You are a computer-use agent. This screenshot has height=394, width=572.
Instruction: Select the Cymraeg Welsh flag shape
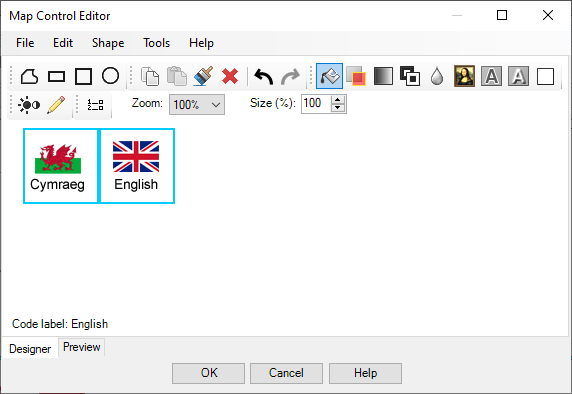coord(61,166)
